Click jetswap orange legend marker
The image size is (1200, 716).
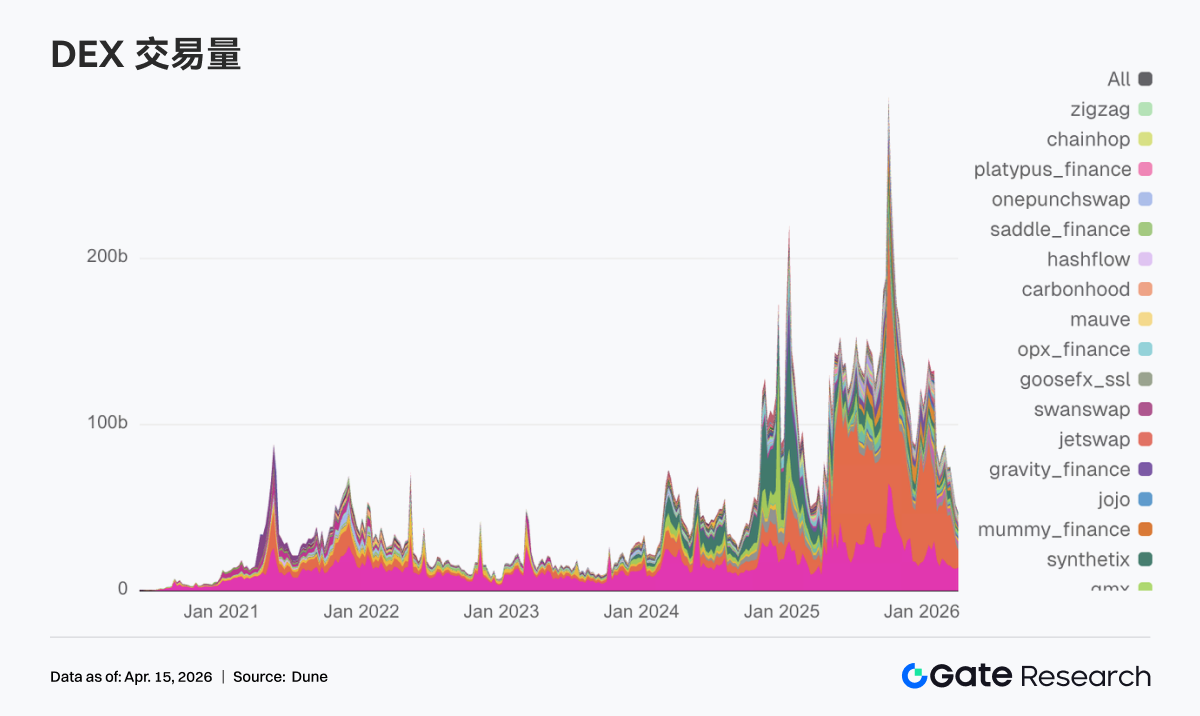tap(1145, 440)
